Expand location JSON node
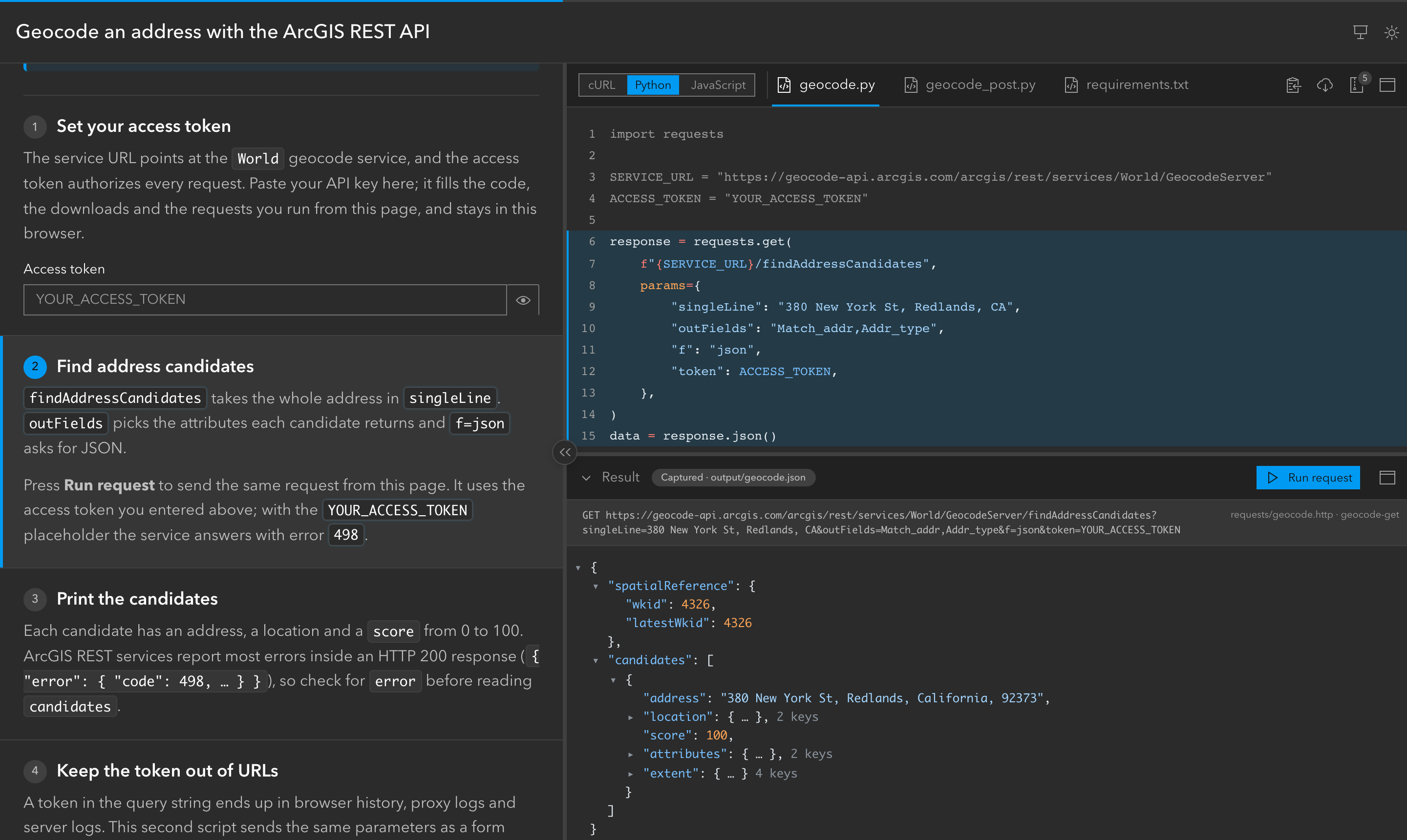 [x=631, y=717]
